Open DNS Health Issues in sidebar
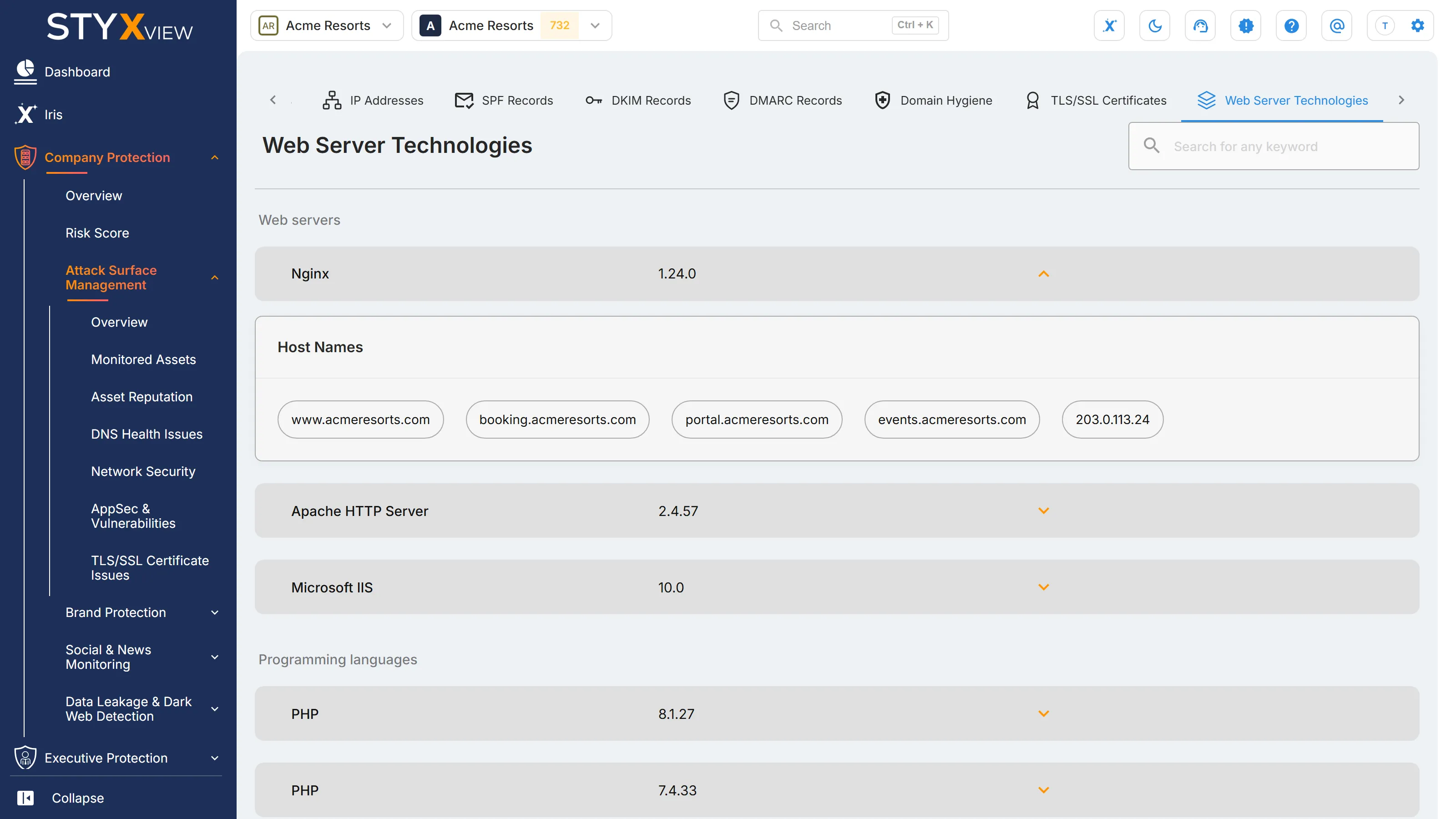1456x819 pixels. tap(147, 434)
